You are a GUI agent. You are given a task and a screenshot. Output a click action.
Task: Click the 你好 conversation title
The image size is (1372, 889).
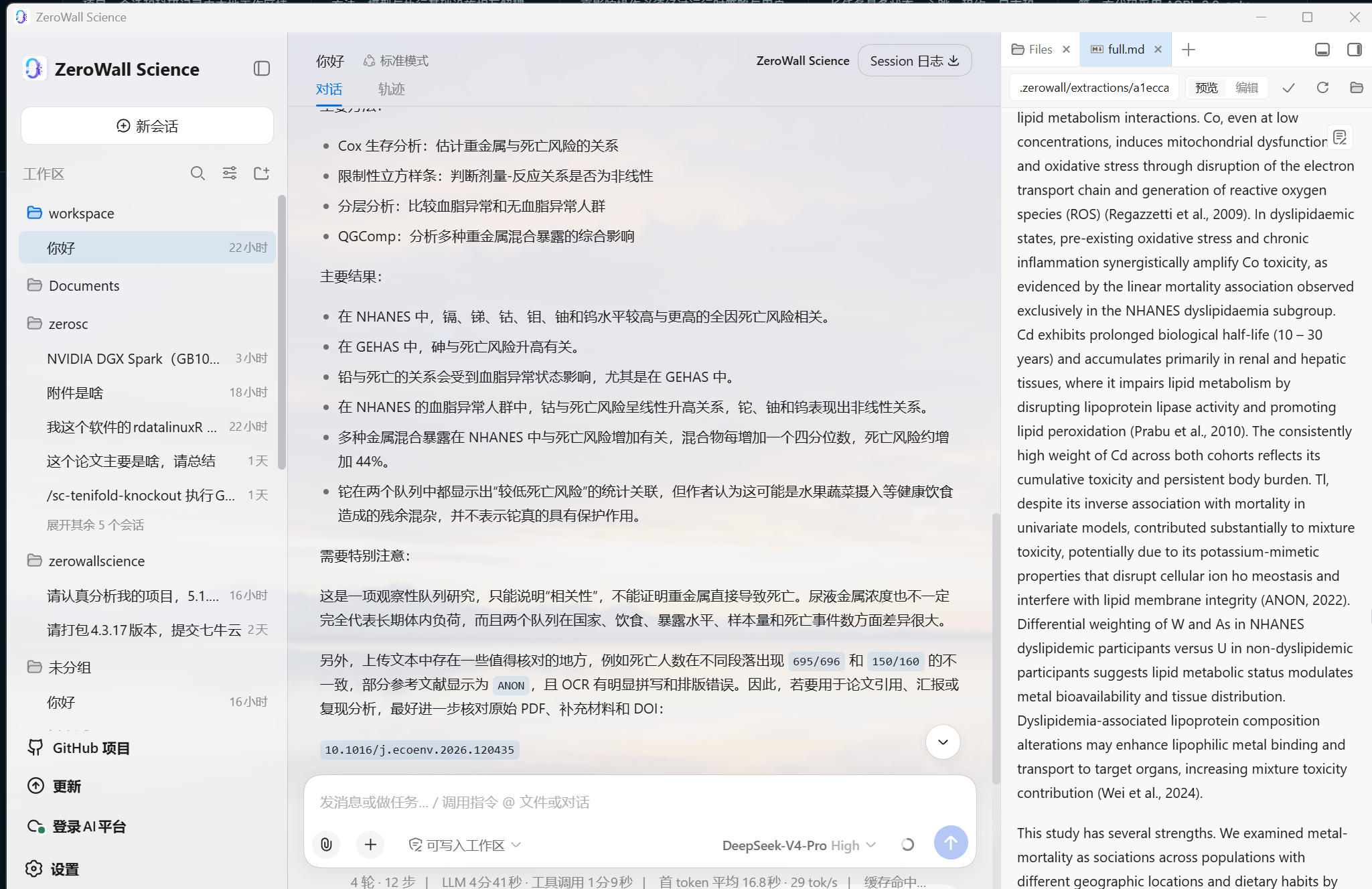click(x=329, y=61)
